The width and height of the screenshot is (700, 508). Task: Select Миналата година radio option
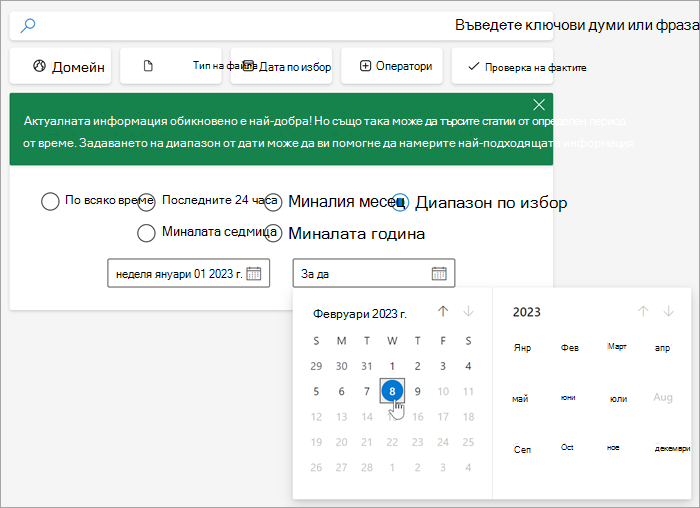(x=273, y=233)
